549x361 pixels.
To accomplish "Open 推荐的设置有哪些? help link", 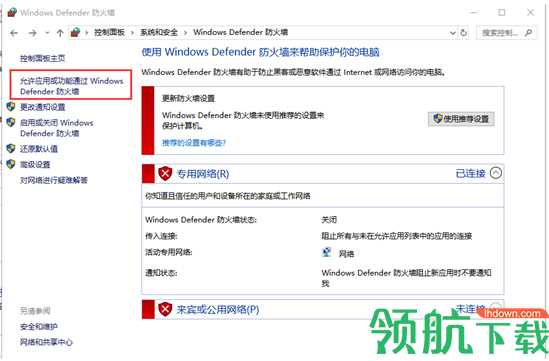I will click(x=194, y=143).
